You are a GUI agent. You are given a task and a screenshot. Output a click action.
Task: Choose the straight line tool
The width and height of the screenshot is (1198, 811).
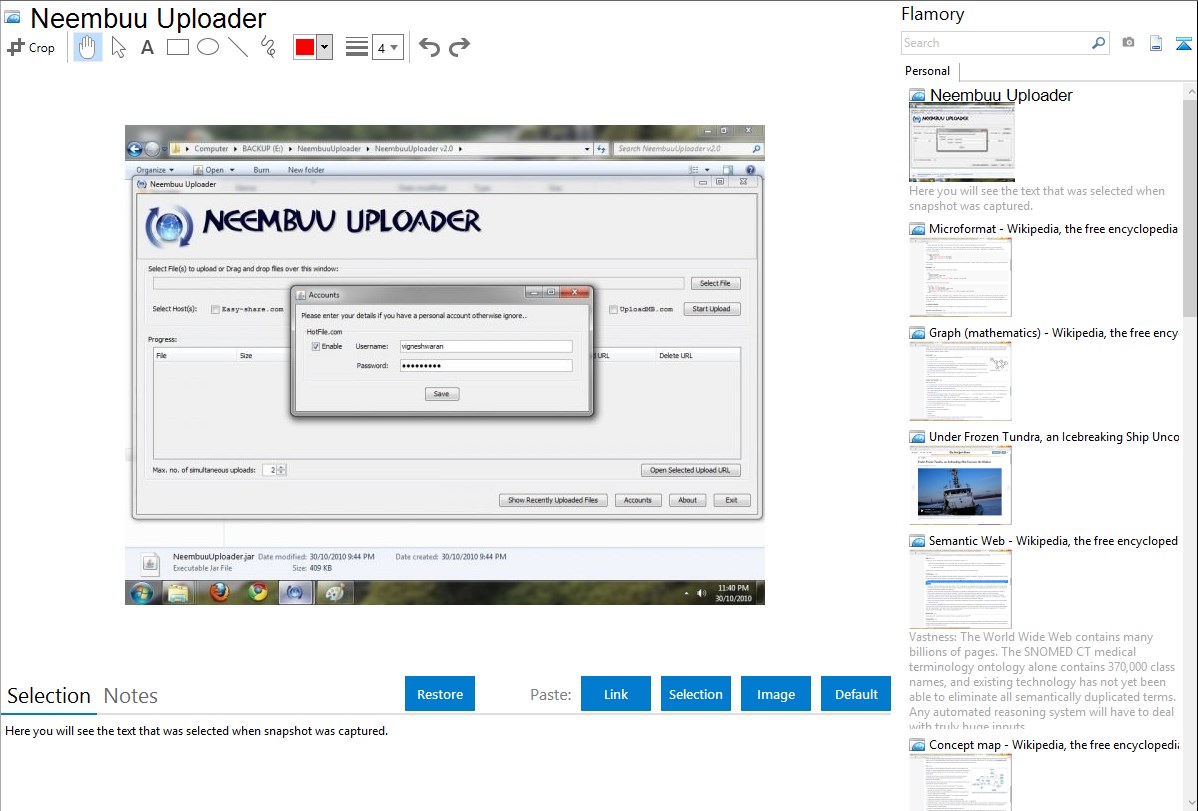click(238, 47)
